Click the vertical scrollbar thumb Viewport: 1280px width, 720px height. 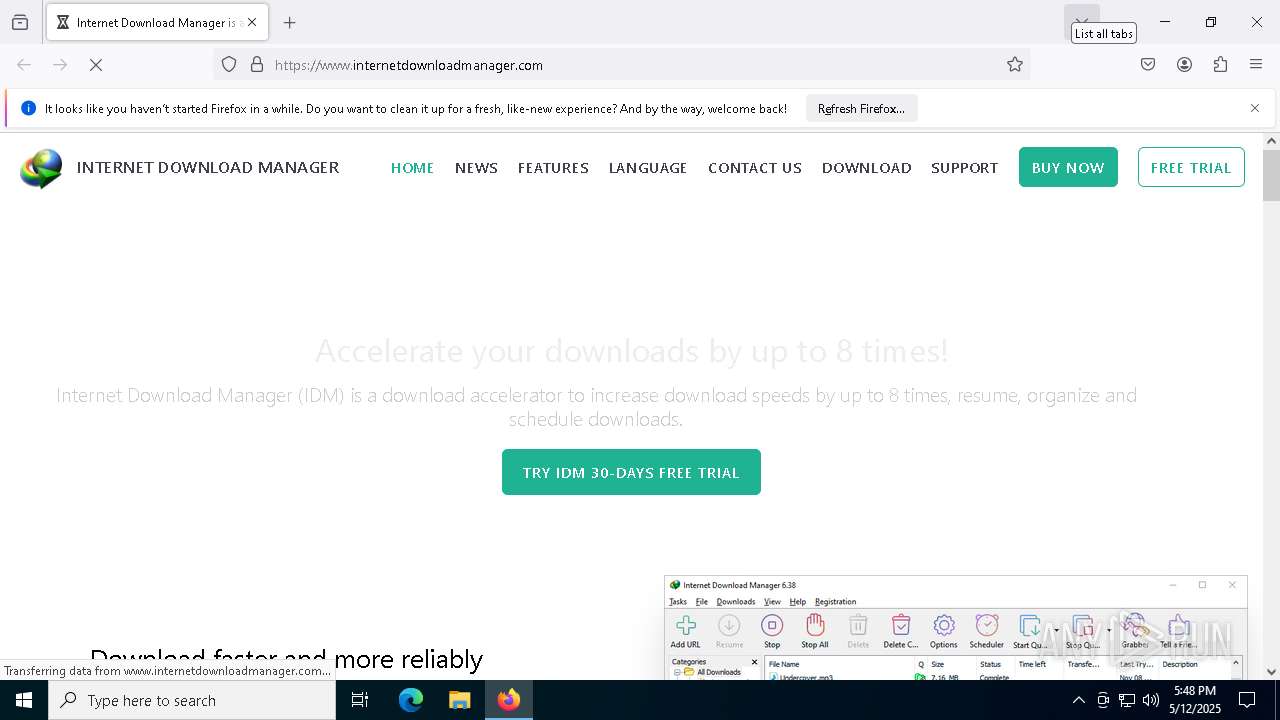(1271, 176)
